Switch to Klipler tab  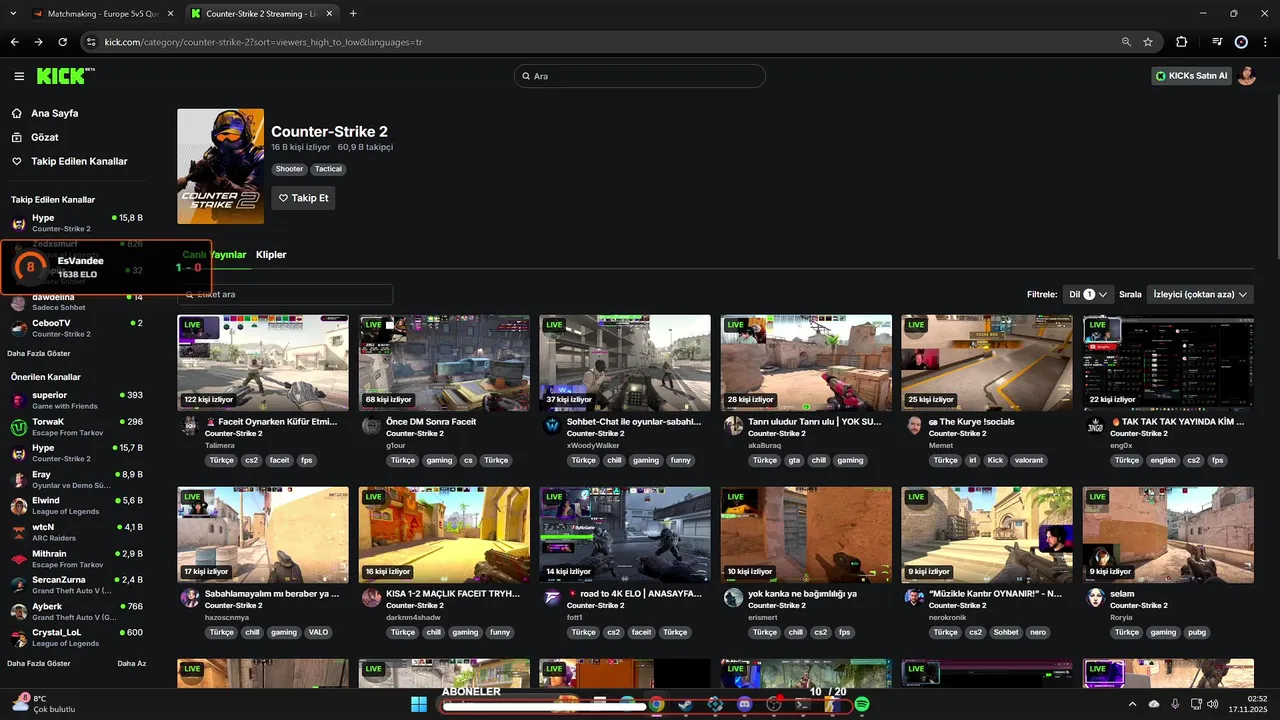coord(271,254)
